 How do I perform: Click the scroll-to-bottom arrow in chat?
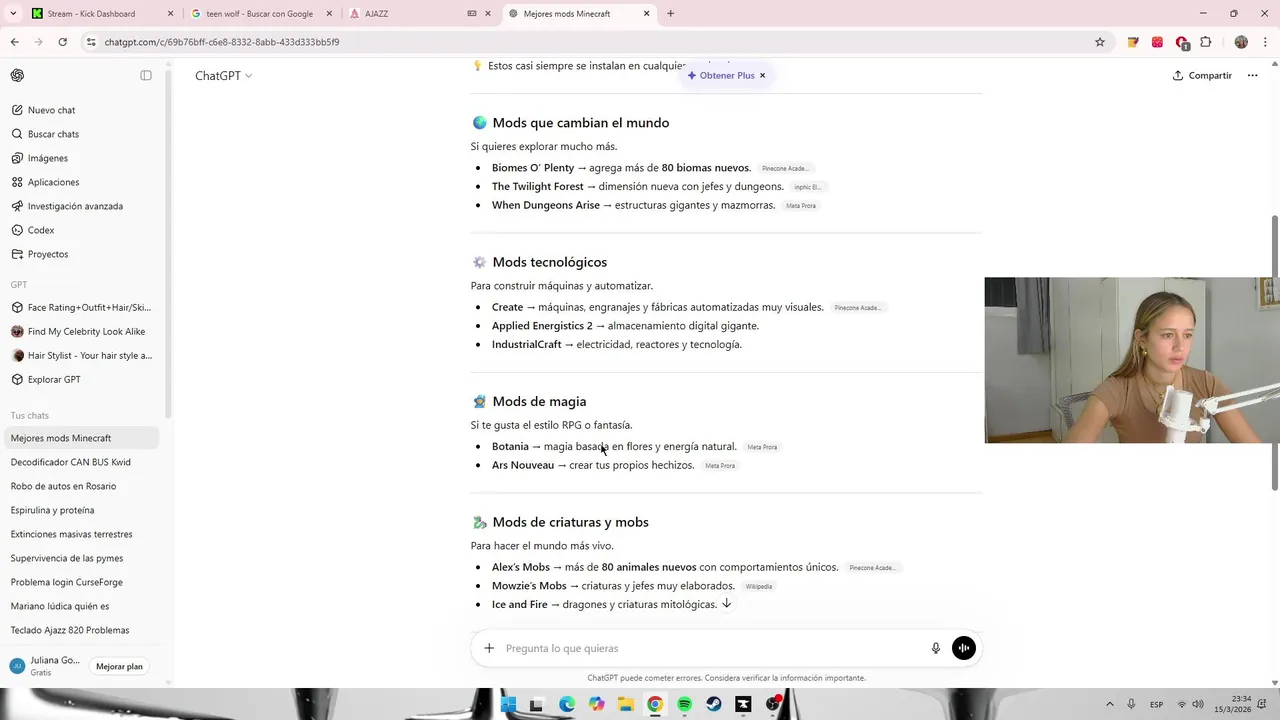click(727, 603)
